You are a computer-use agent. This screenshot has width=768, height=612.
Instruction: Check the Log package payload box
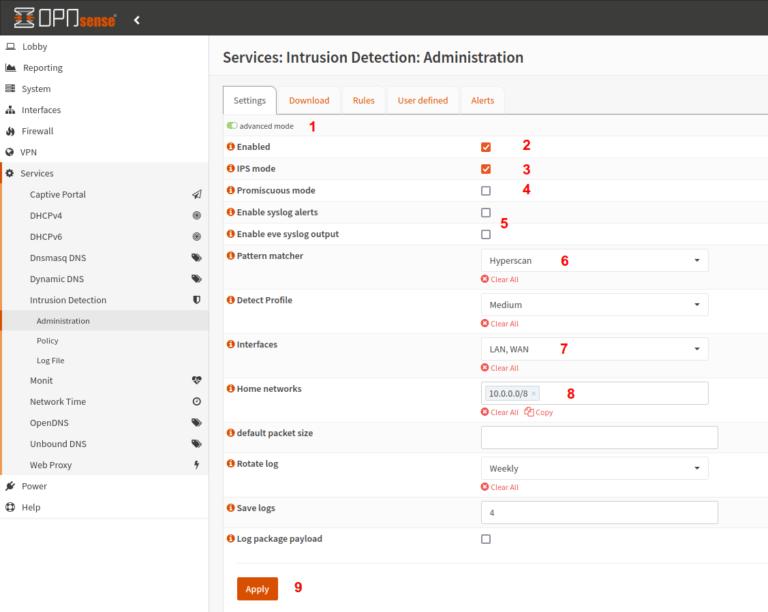coord(486,539)
